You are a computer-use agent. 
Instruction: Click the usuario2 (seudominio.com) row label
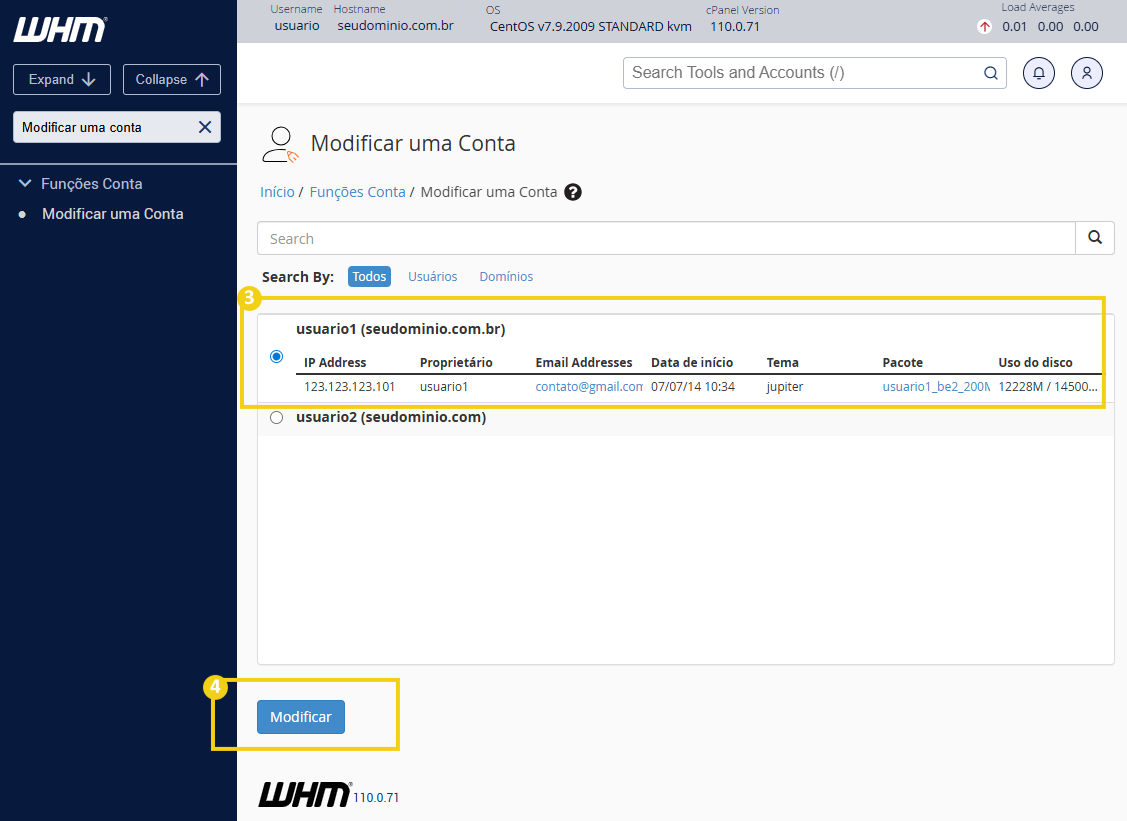pyautogui.click(x=391, y=418)
